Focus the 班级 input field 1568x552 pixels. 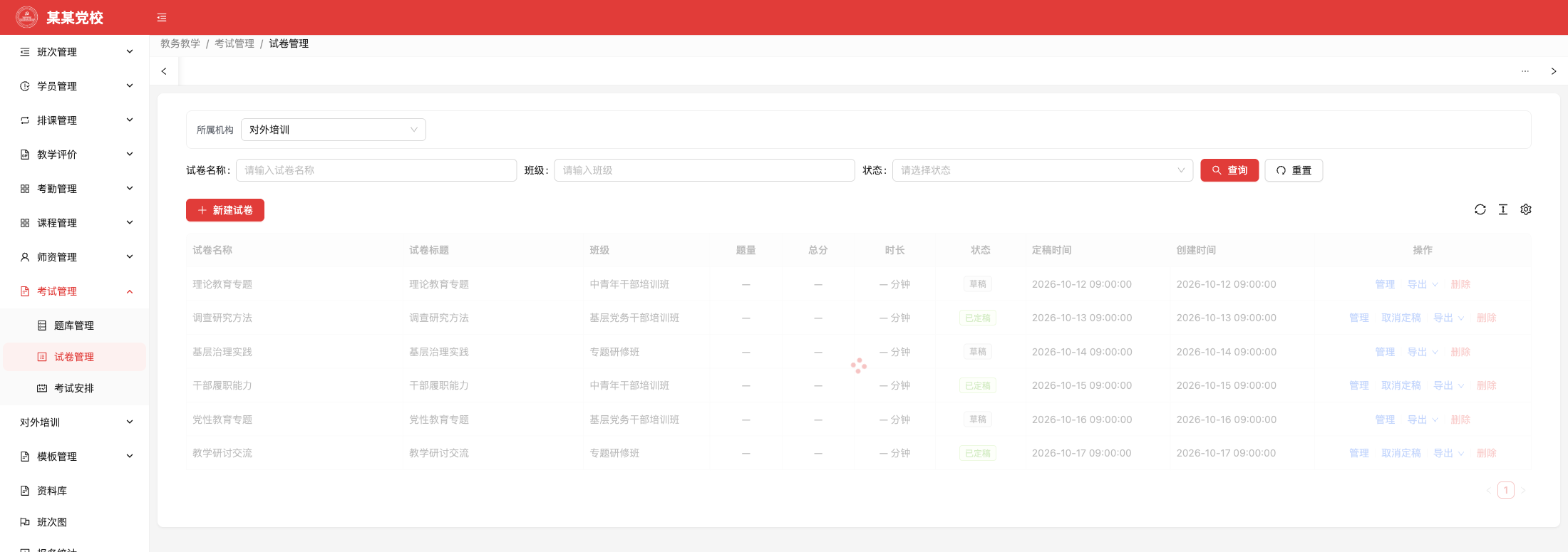(x=704, y=170)
